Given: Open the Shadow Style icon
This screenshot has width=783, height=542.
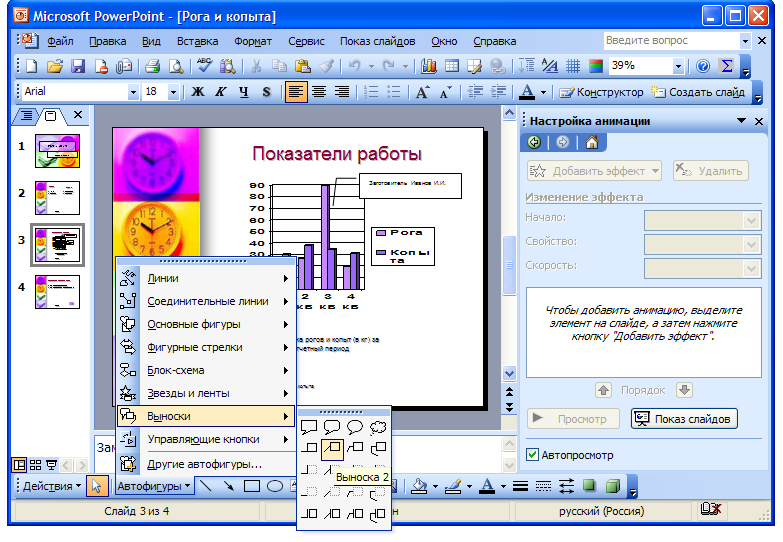Looking at the screenshot, I should point(589,486).
